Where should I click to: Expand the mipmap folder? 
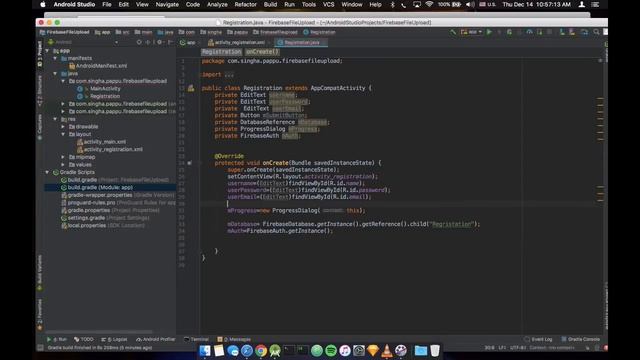pos(63,157)
